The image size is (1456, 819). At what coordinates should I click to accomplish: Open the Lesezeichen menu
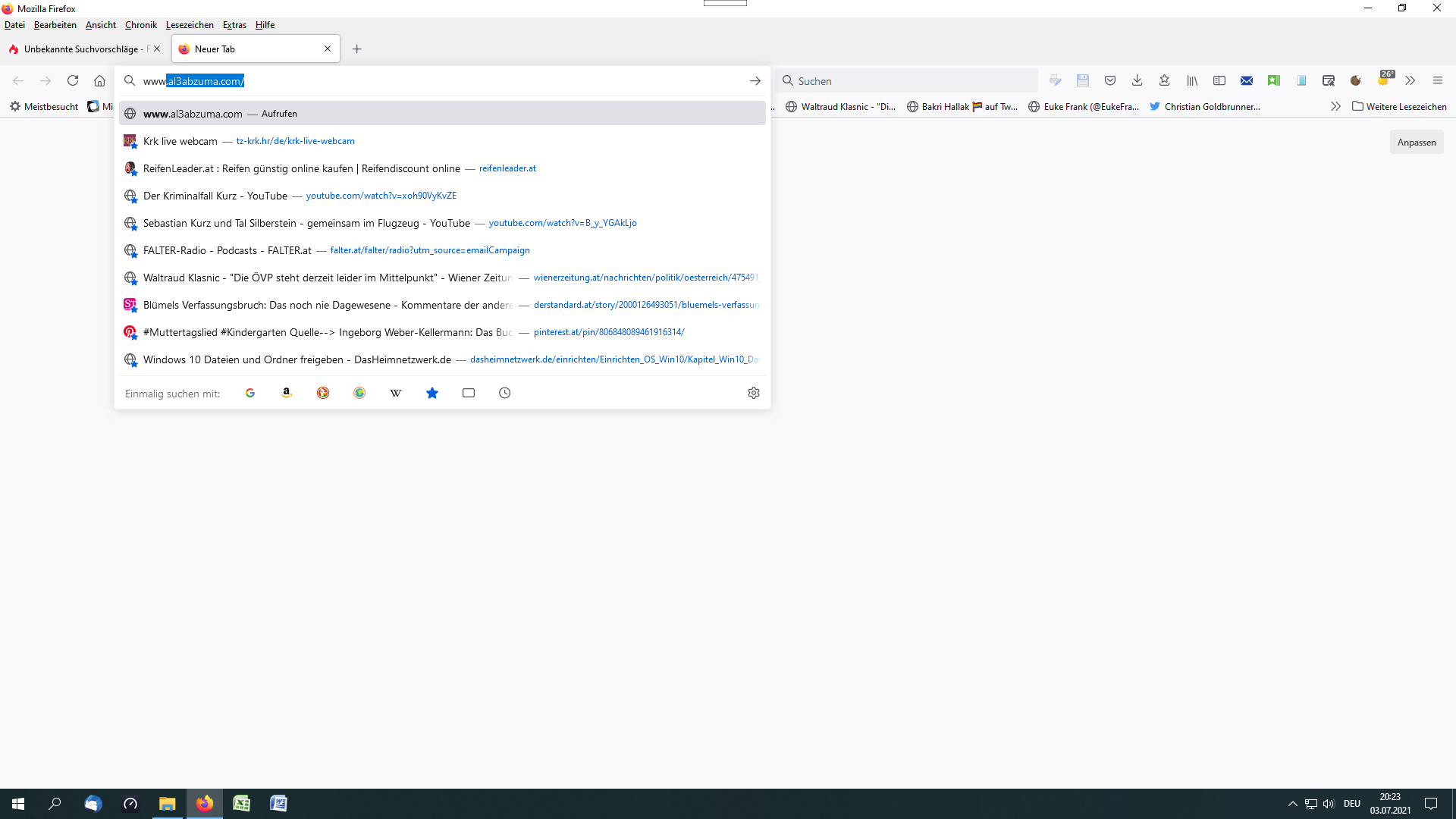click(x=190, y=25)
